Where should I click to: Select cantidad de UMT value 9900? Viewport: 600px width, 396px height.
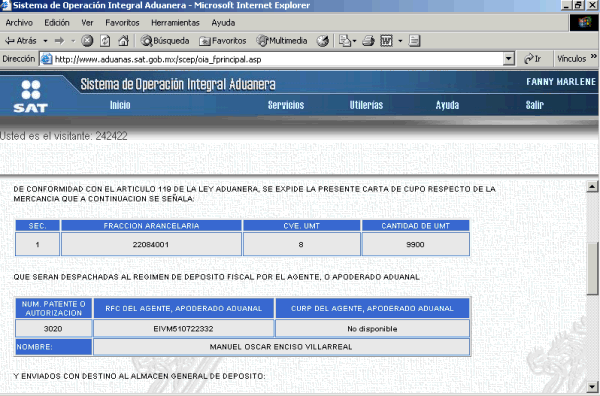(x=415, y=244)
